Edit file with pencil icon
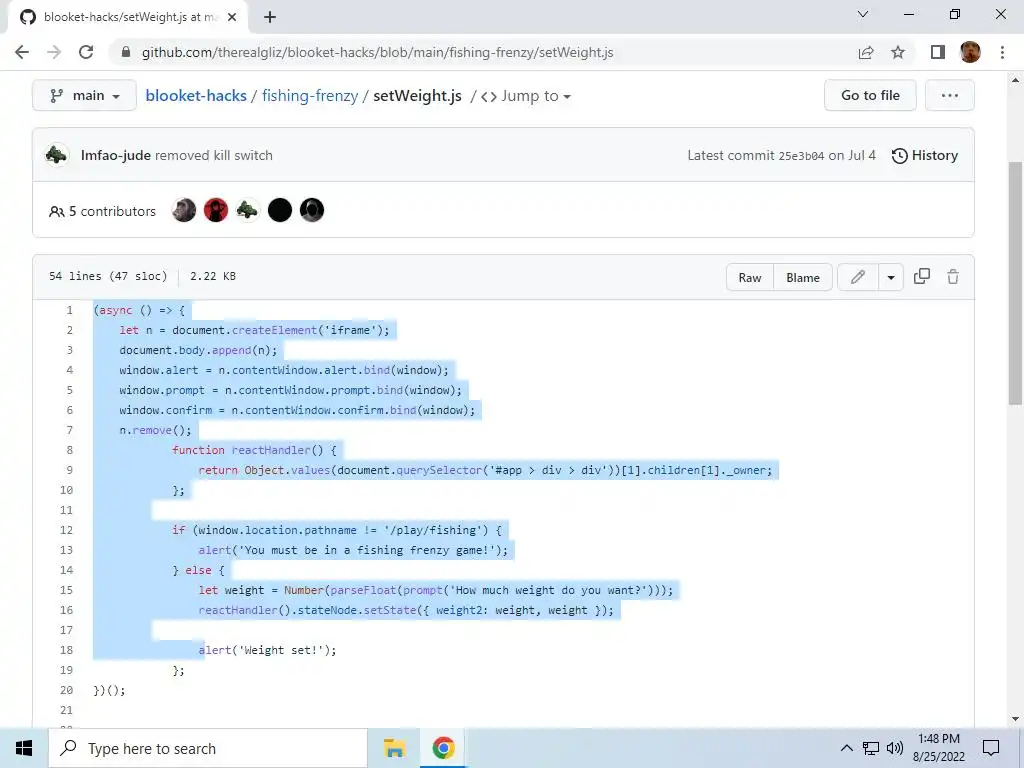 point(857,277)
